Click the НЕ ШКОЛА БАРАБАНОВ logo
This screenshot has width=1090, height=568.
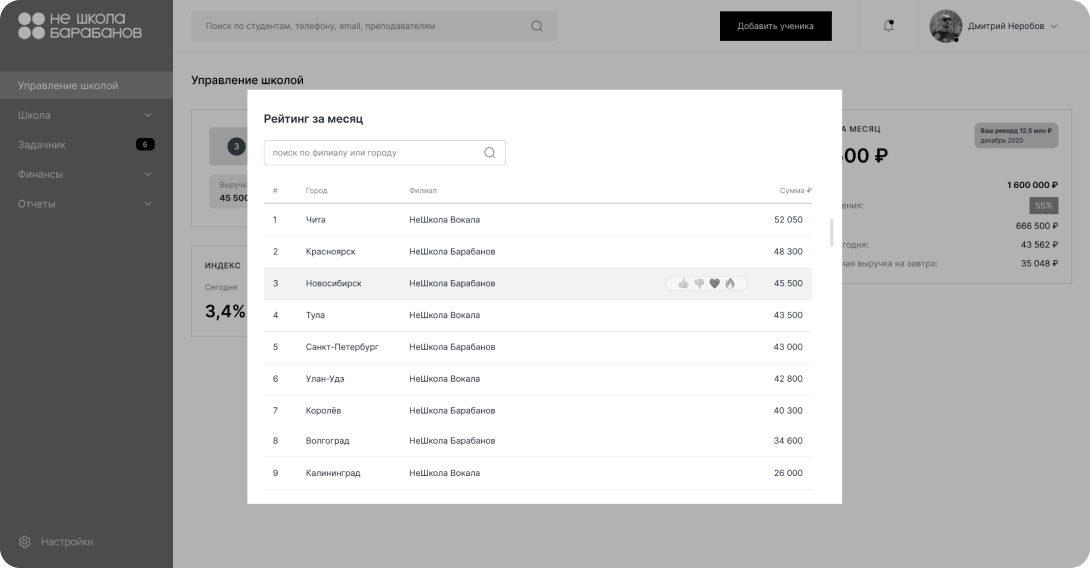80,26
